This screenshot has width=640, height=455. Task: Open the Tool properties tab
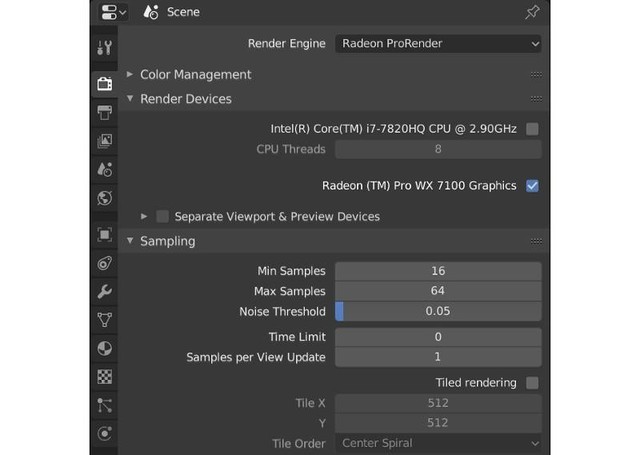click(105, 48)
